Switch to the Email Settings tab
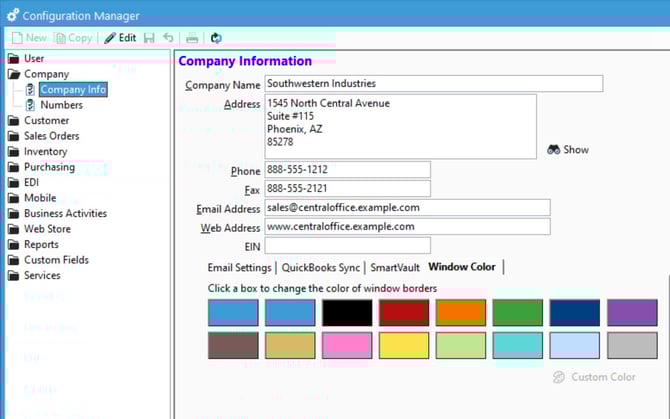This screenshot has height=419, width=670. coord(239,267)
